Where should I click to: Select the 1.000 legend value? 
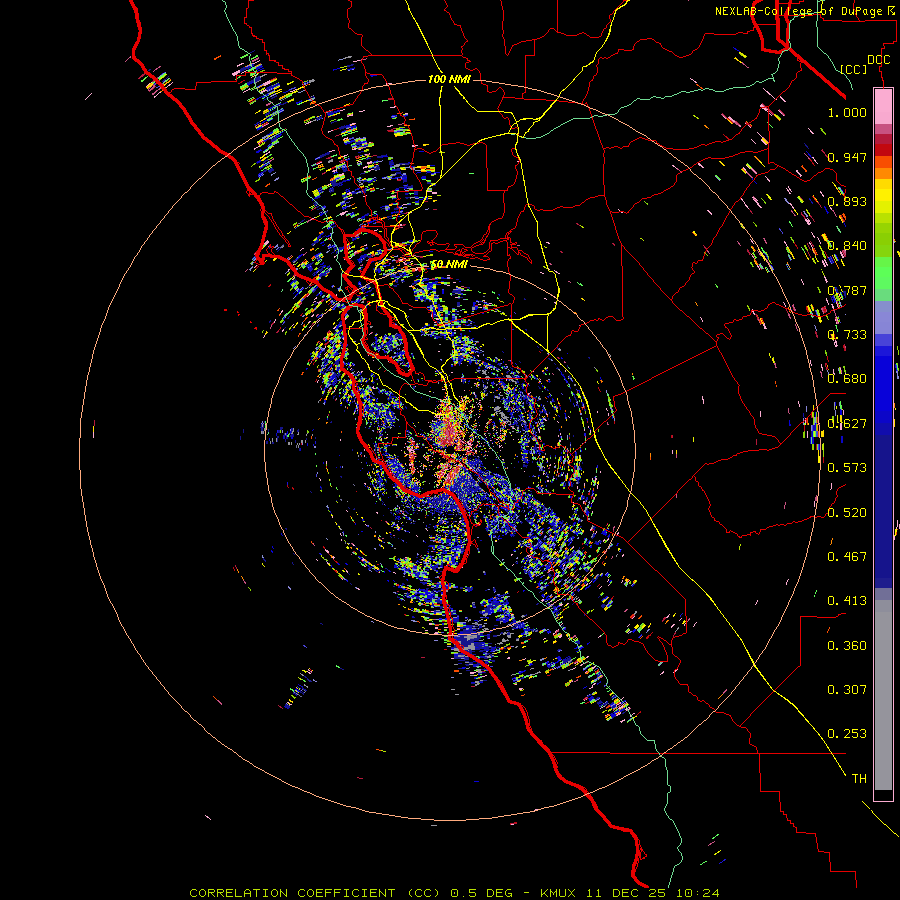coord(847,112)
